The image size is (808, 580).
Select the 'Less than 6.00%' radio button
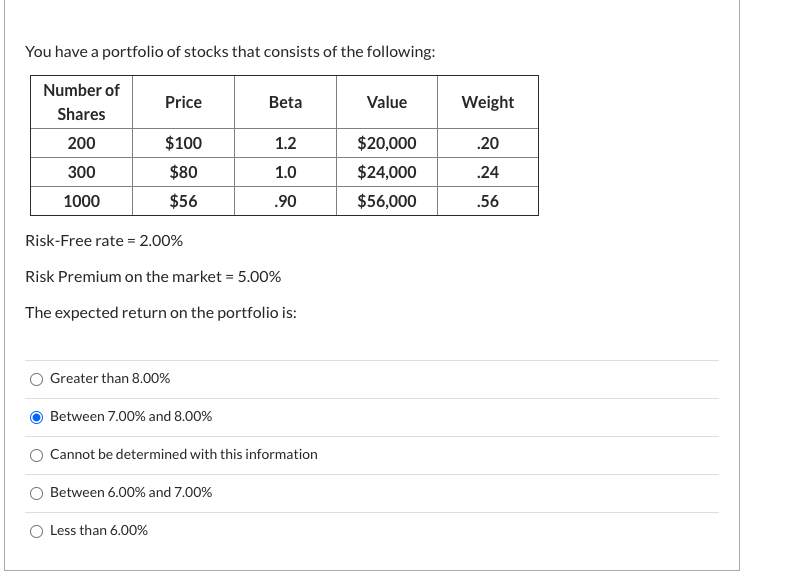point(36,531)
